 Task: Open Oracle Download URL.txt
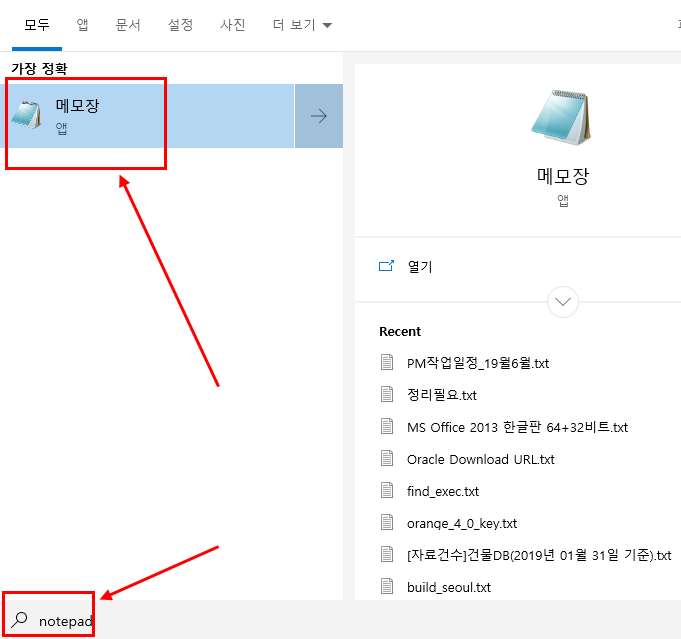pyautogui.click(x=481, y=459)
